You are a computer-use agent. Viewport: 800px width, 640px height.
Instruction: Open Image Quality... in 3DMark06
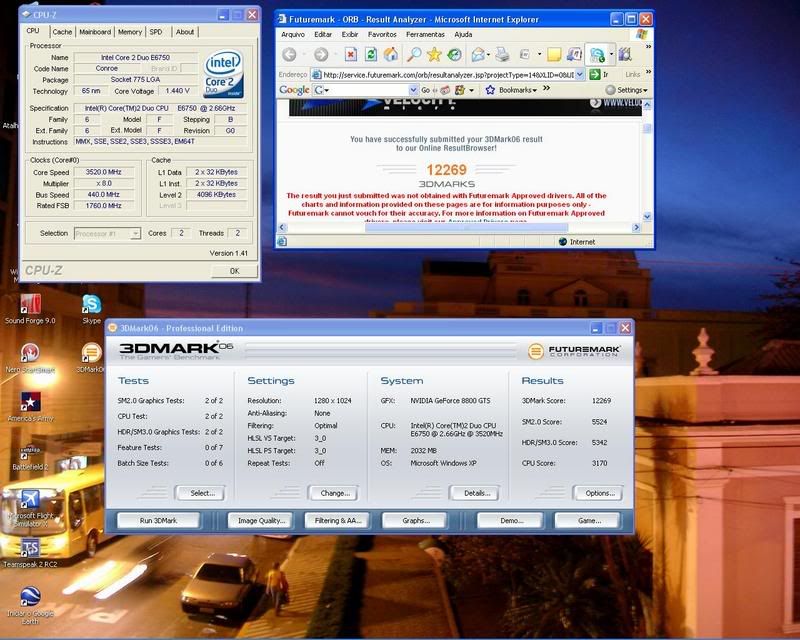pyautogui.click(x=261, y=521)
